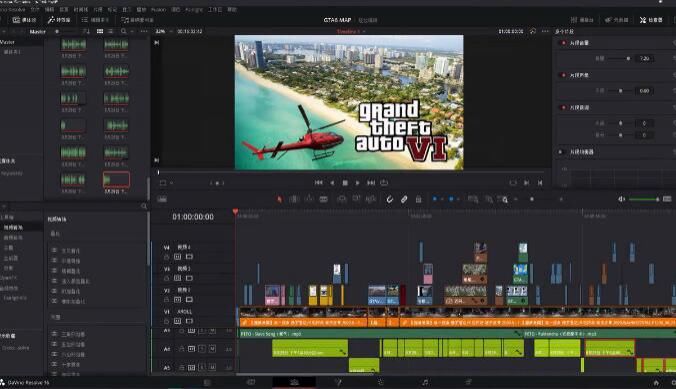
Task: Click the Loop playback icon
Action: (384, 183)
